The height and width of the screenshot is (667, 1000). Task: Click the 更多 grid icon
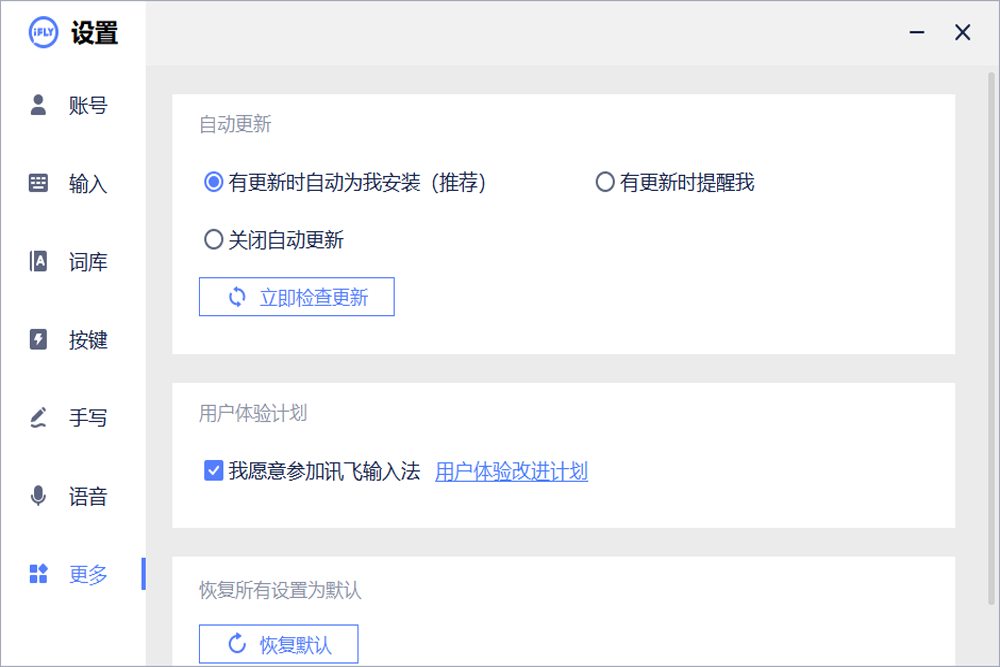[39, 574]
